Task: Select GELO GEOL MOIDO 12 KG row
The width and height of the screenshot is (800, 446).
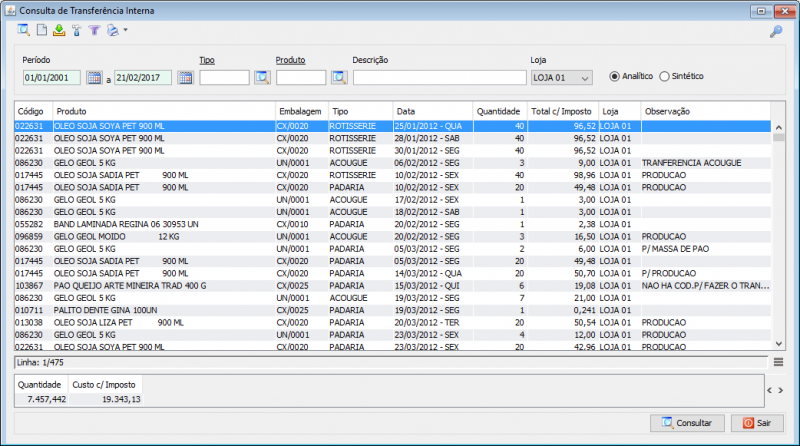Action: tap(392, 236)
